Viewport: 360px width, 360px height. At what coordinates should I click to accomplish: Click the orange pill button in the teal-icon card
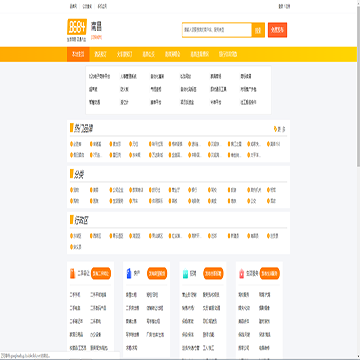pos(213,273)
